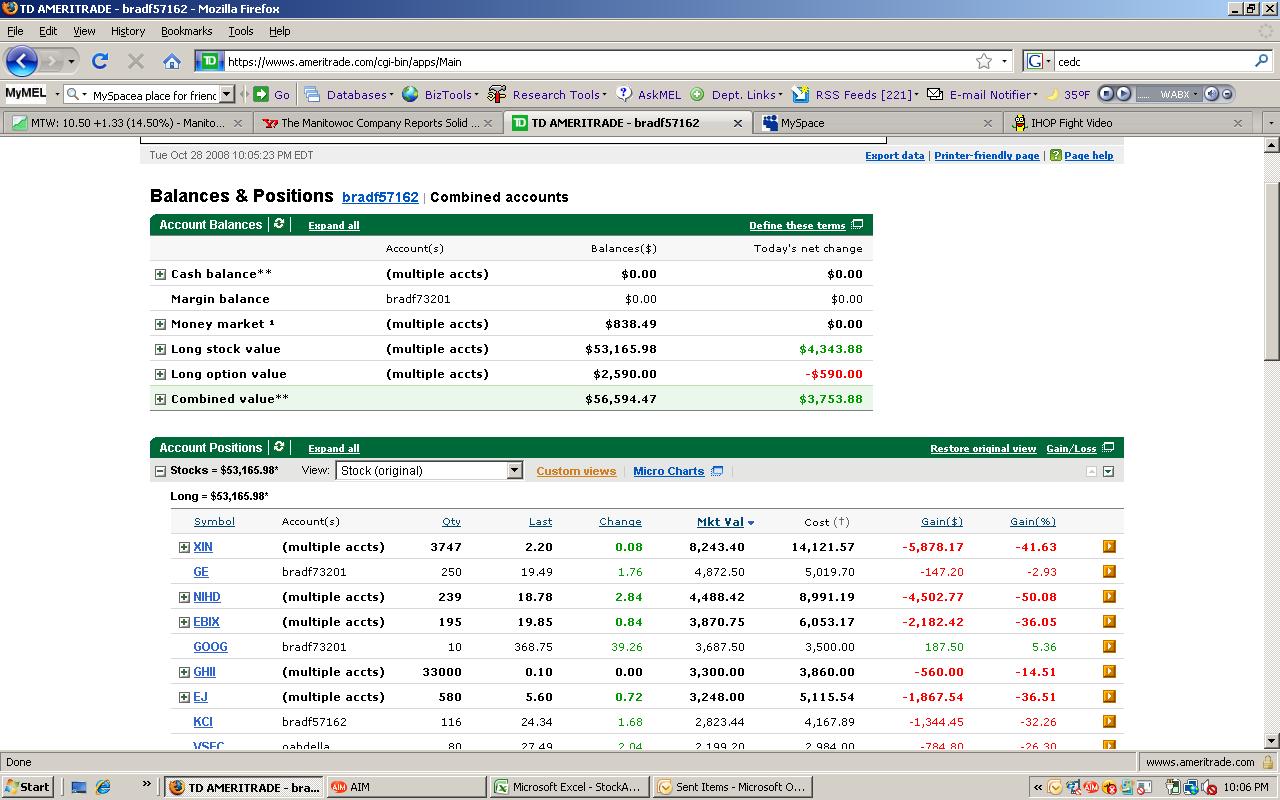Click in the Google search box
This screenshot has height=800, width=1280.
tap(1150, 61)
